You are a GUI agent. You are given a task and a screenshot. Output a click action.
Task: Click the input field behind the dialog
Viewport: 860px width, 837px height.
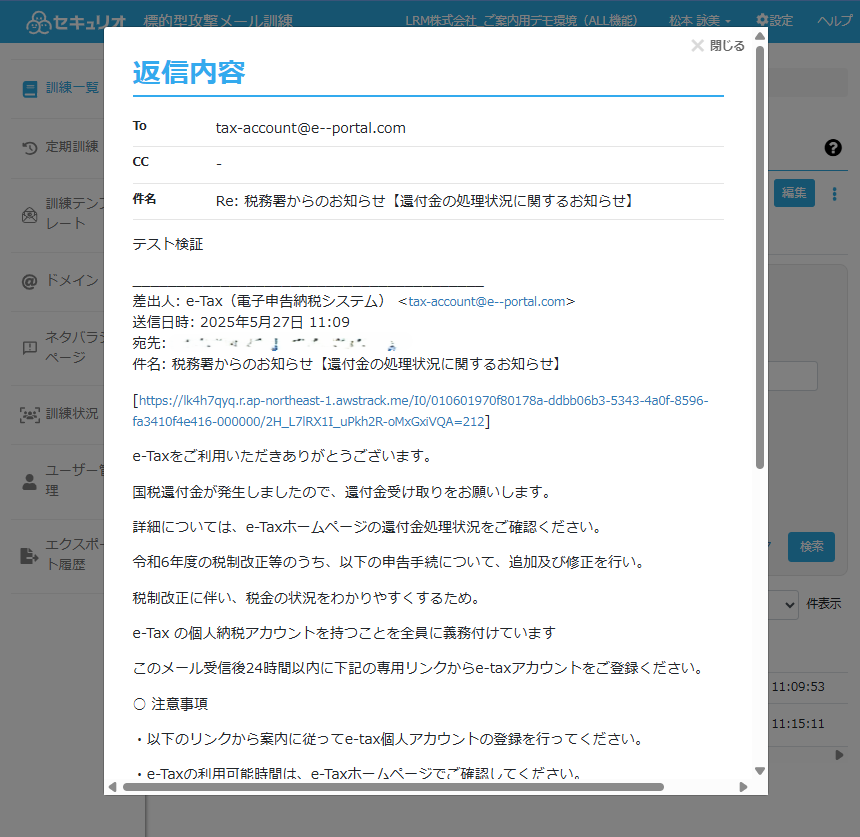pyautogui.click(x=793, y=376)
